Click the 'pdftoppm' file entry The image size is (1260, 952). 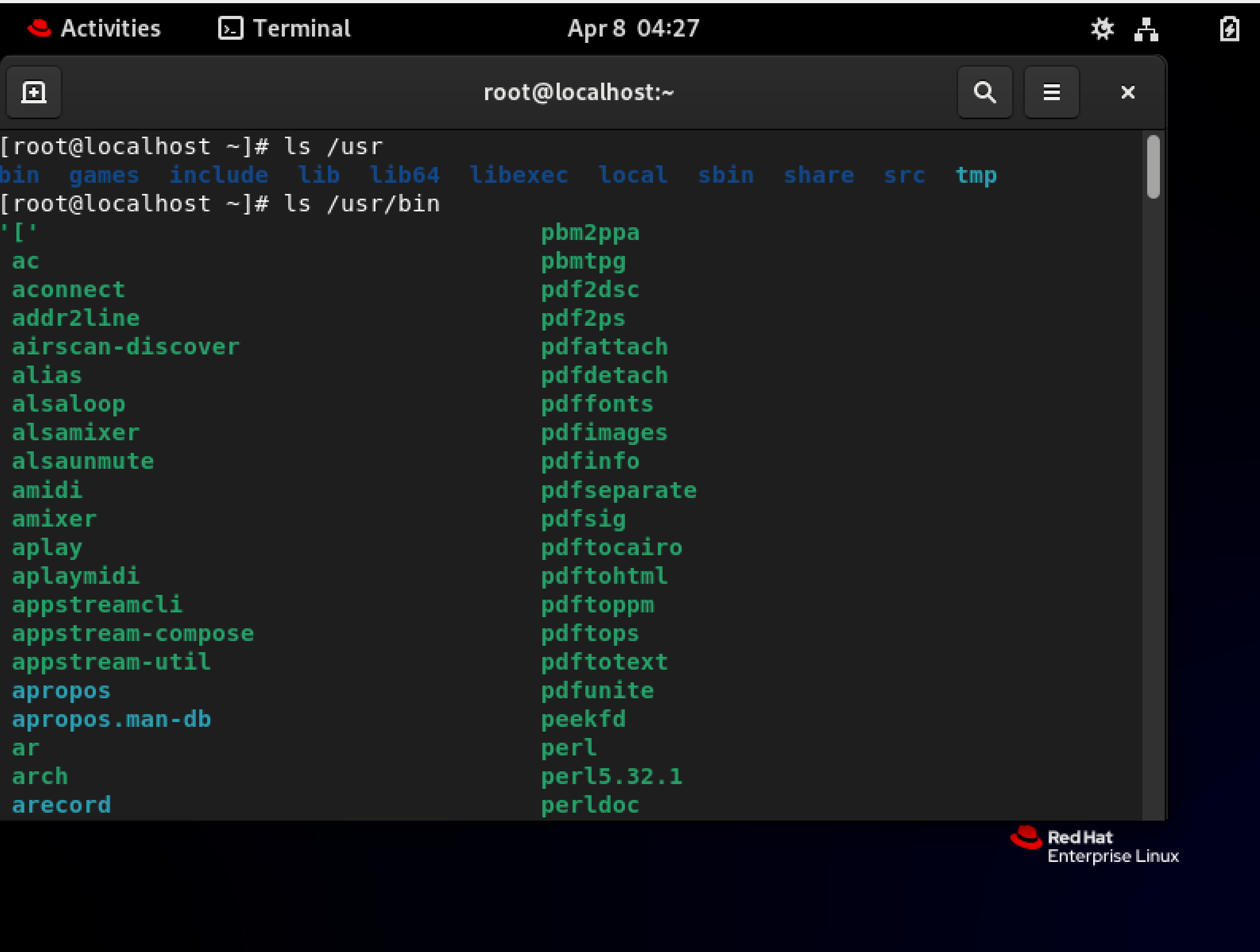(x=598, y=605)
